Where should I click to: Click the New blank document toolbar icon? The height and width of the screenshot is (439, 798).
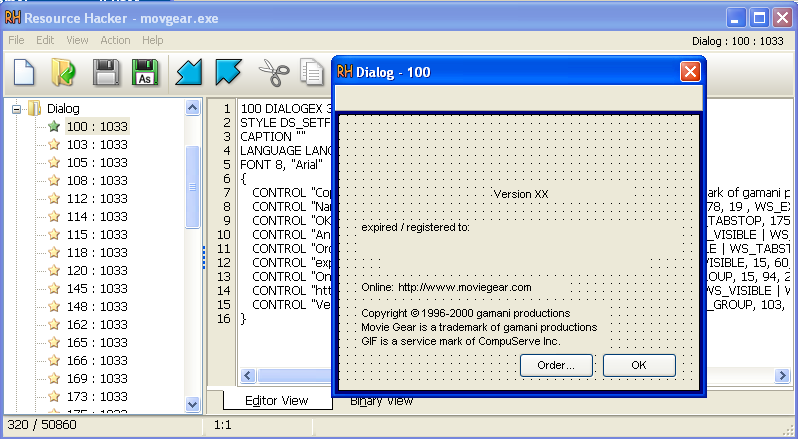click(x=23, y=72)
